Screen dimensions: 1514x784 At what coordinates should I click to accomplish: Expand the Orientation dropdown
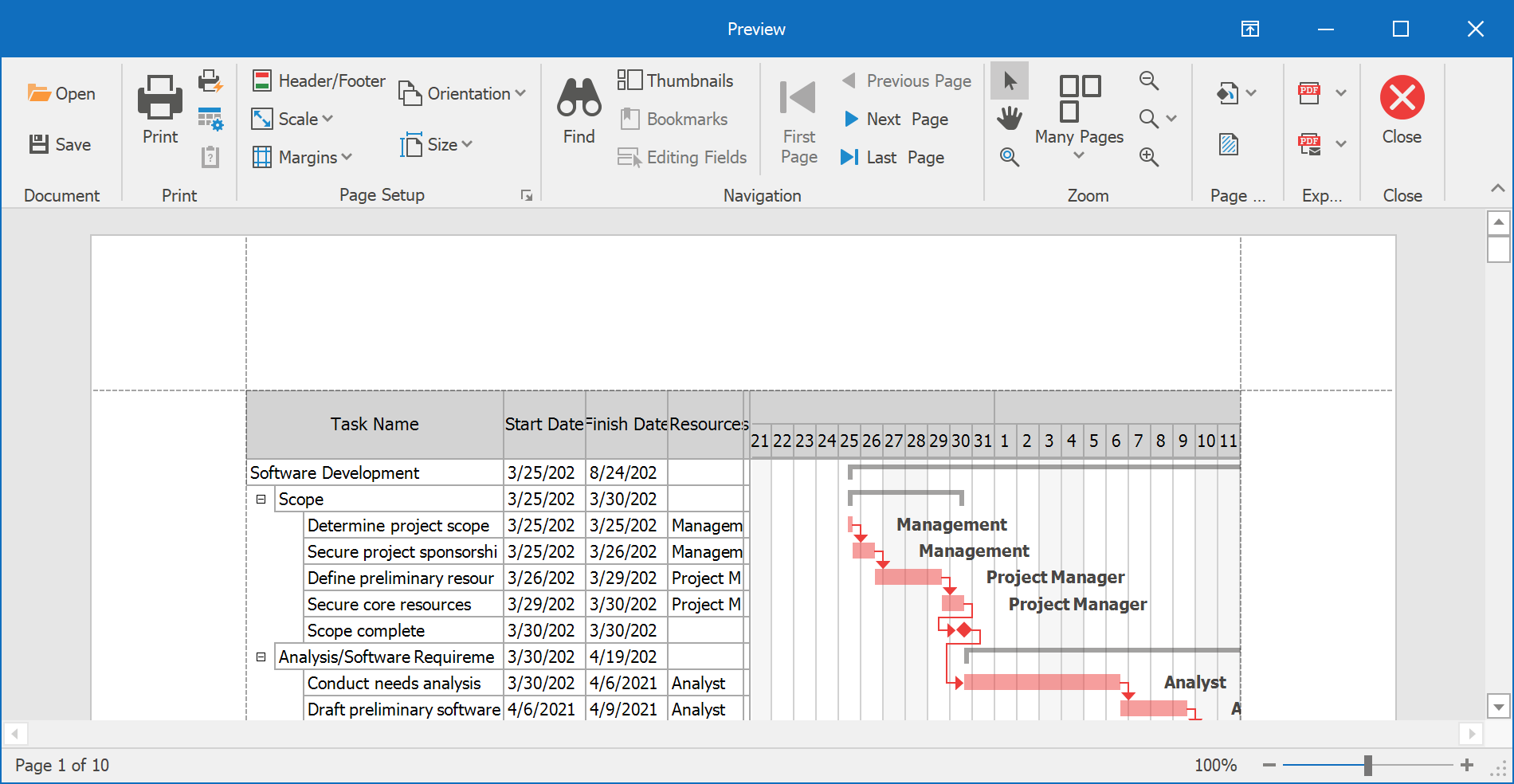(x=463, y=93)
